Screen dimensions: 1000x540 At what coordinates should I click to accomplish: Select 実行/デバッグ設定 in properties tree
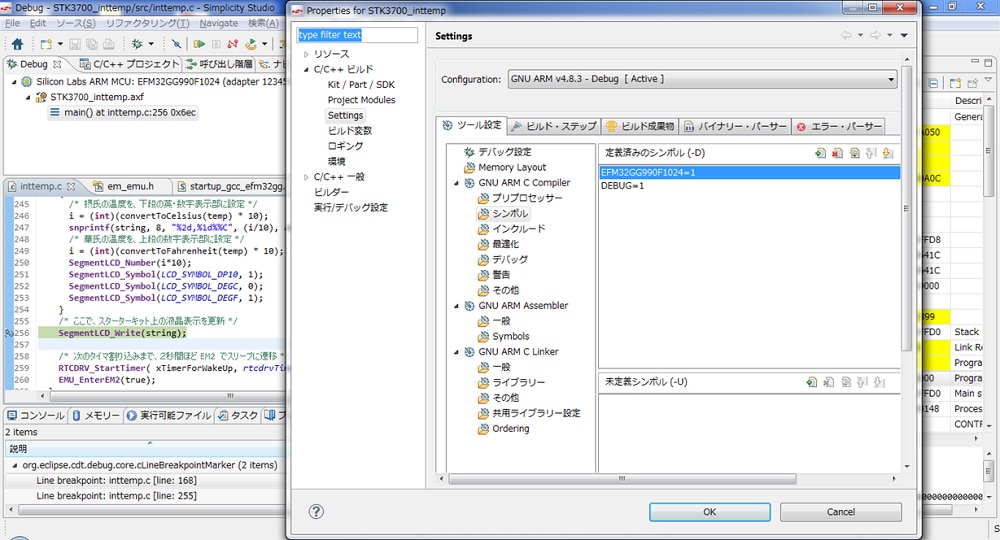coord(350,208)
